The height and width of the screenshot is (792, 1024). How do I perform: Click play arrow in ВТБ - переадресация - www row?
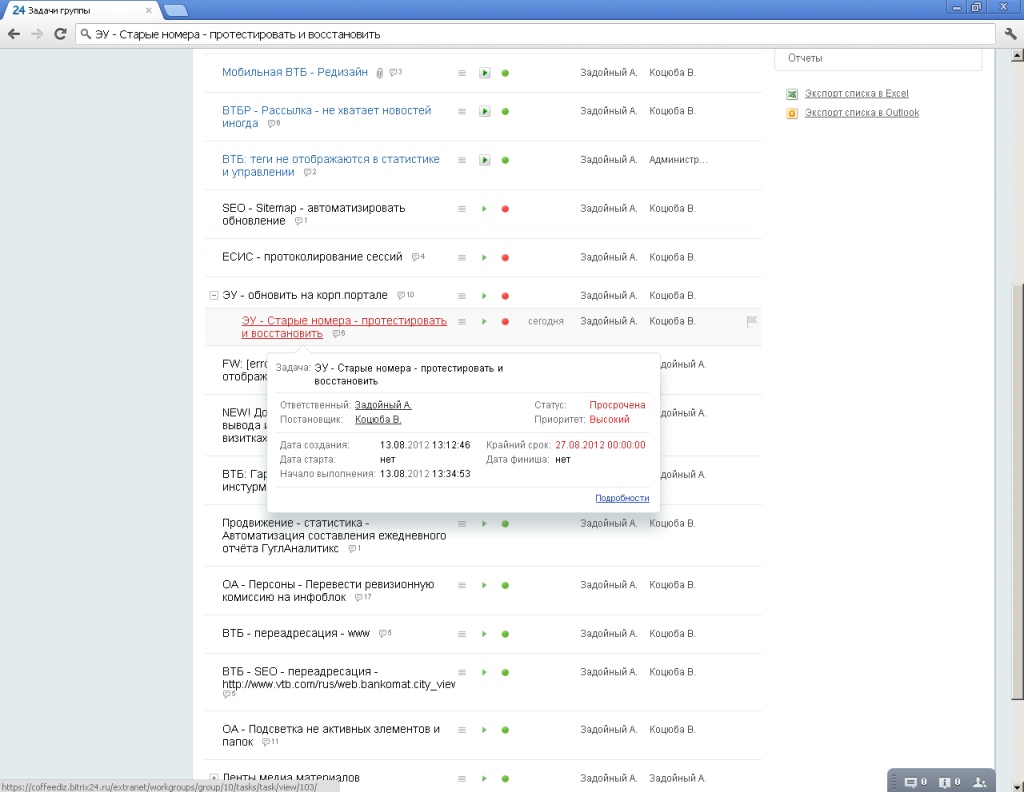(484, 634)
